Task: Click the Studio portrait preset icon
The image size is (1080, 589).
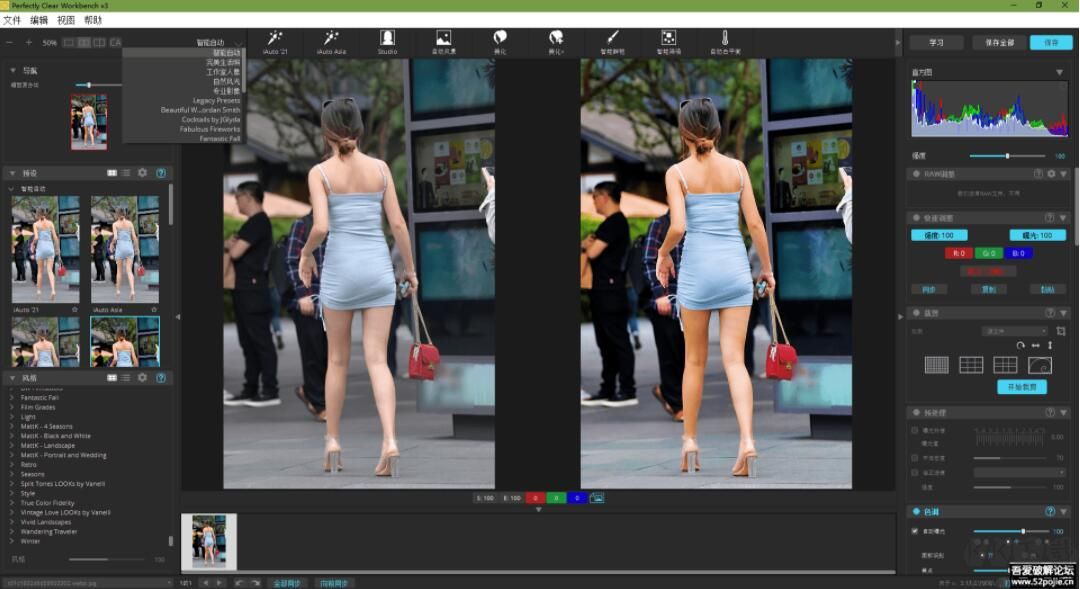Action: pyautogui.click(x=387, y=38)
